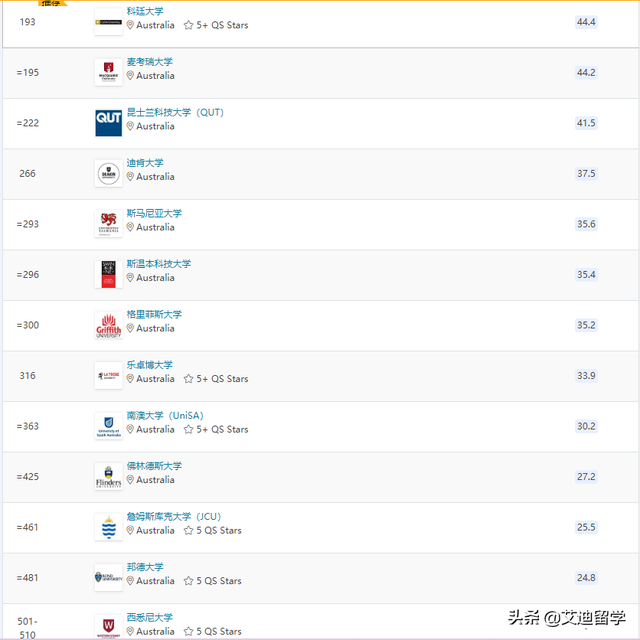This screenshot has height=640, width=640.
Task: Click the Deakin University round logo
Action: pyautogui.click(x=109, y=173)
